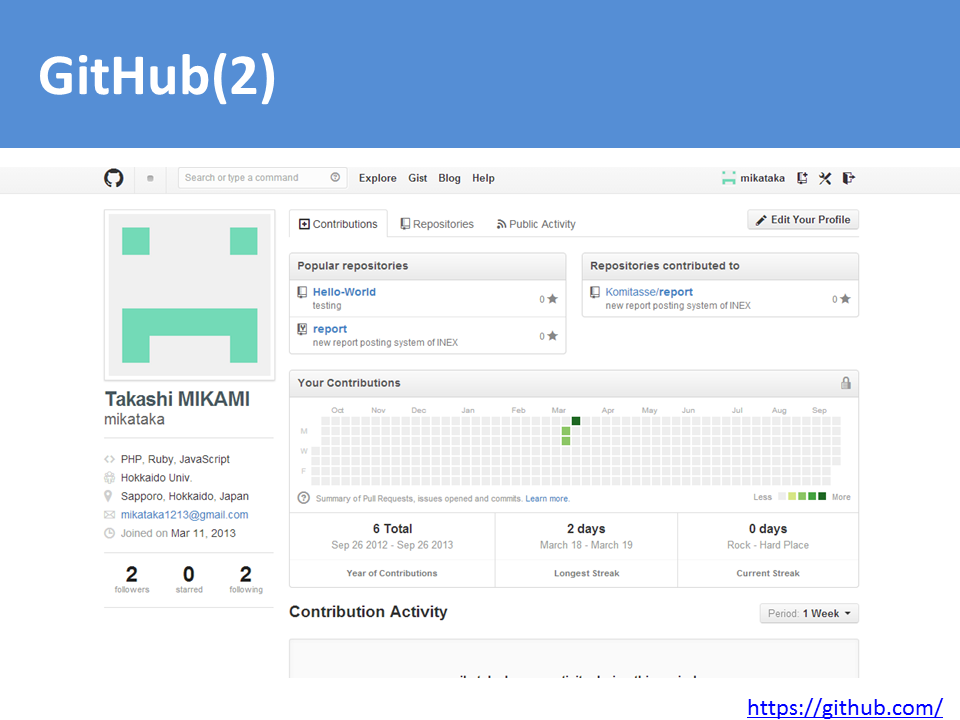Click the Edit Your Profile button
The image size is (960, 720).
(803, 220)
